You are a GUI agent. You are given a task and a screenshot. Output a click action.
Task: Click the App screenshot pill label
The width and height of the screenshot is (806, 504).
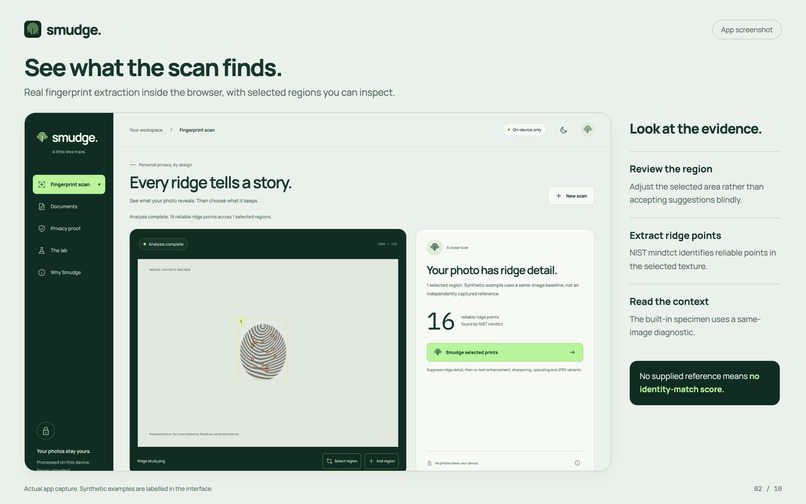click(x=746, y=30)
